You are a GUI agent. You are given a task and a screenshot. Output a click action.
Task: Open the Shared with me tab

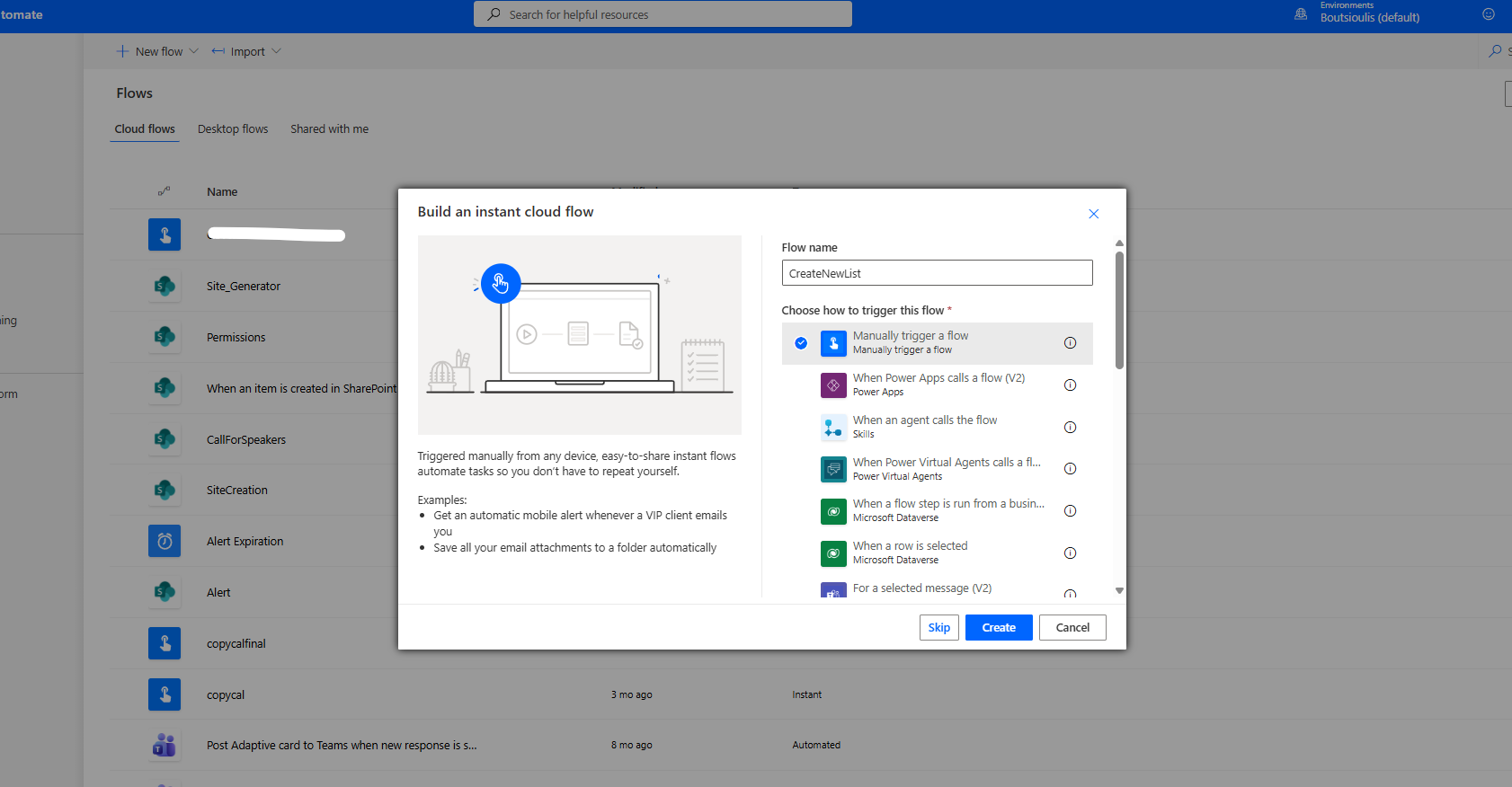tap(329, 129)
